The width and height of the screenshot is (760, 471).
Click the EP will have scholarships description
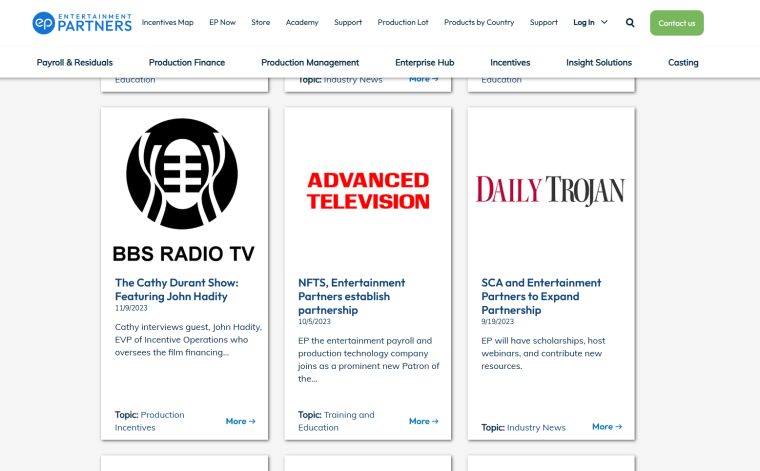[x=543, y=353]
